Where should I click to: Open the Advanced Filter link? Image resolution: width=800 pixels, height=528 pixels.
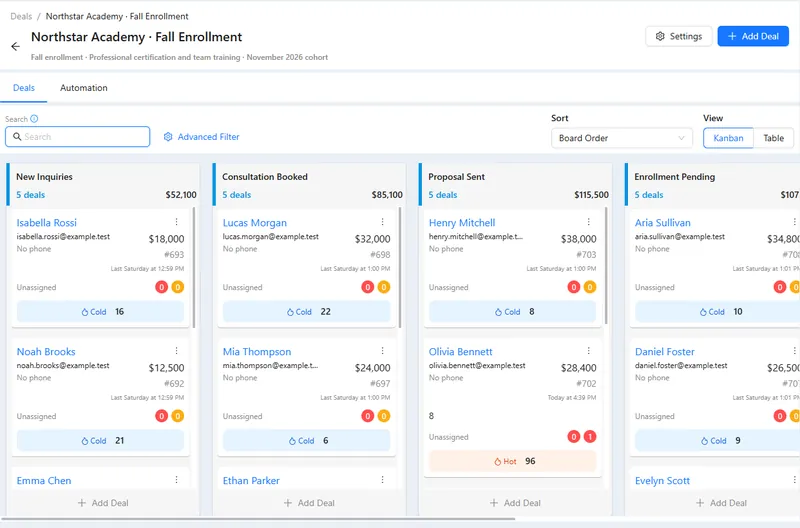point(202,137)
